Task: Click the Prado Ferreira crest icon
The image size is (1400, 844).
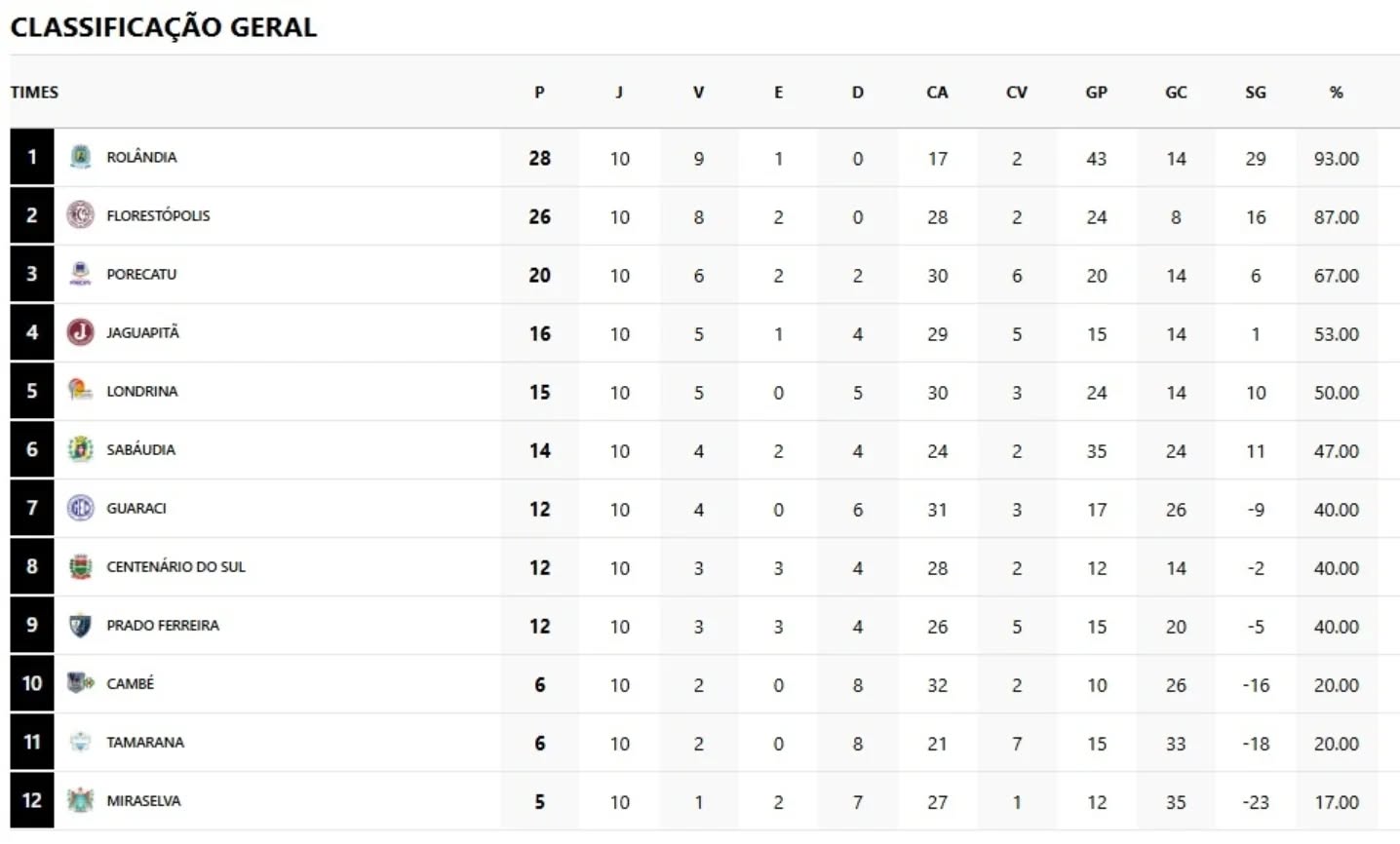Action: (x=81, y=625)
